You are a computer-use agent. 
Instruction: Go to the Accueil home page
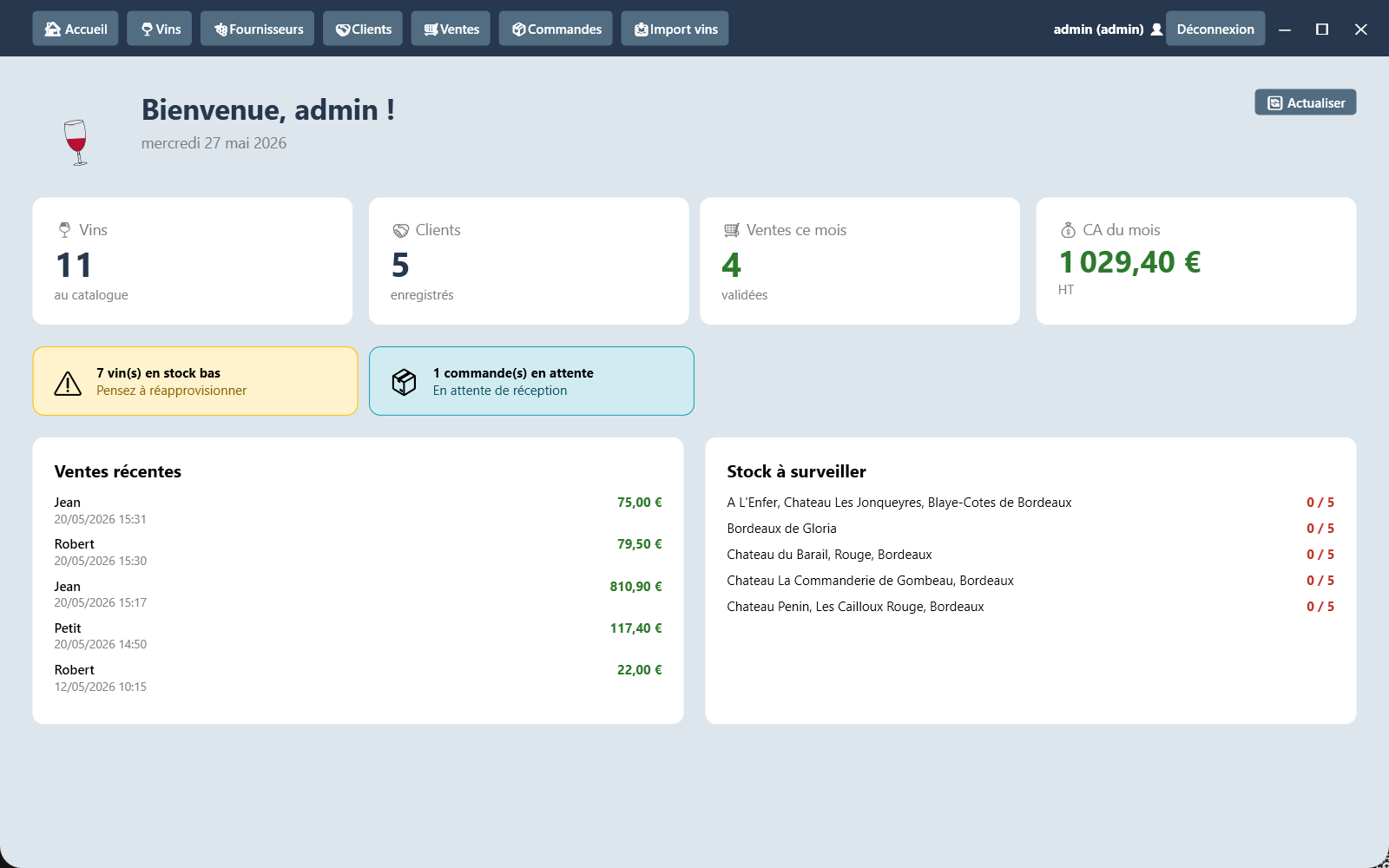76,29
